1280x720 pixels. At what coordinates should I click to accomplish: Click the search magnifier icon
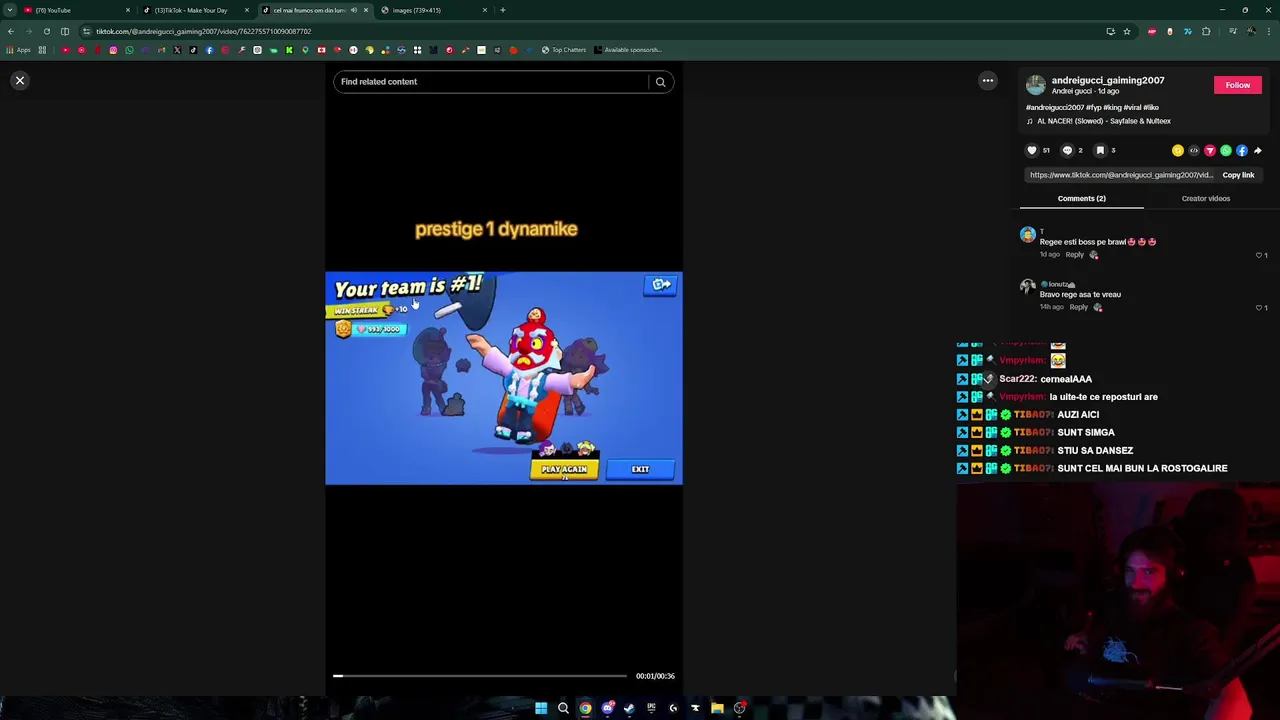[x=660, y=82]
